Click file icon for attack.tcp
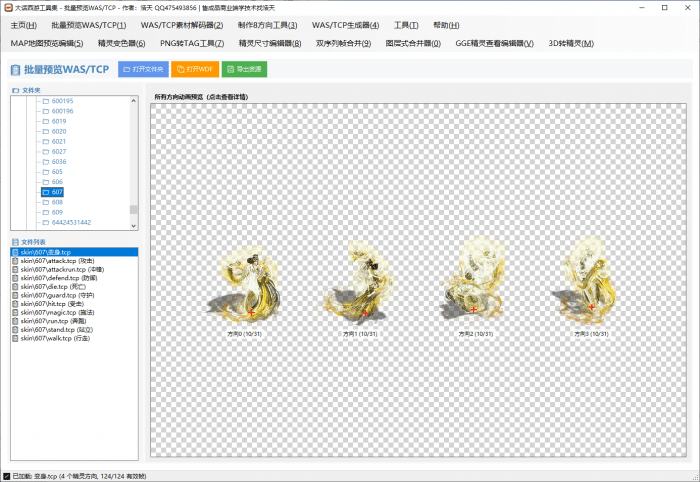This screenshot has height=482, width=700. (15, 260)
